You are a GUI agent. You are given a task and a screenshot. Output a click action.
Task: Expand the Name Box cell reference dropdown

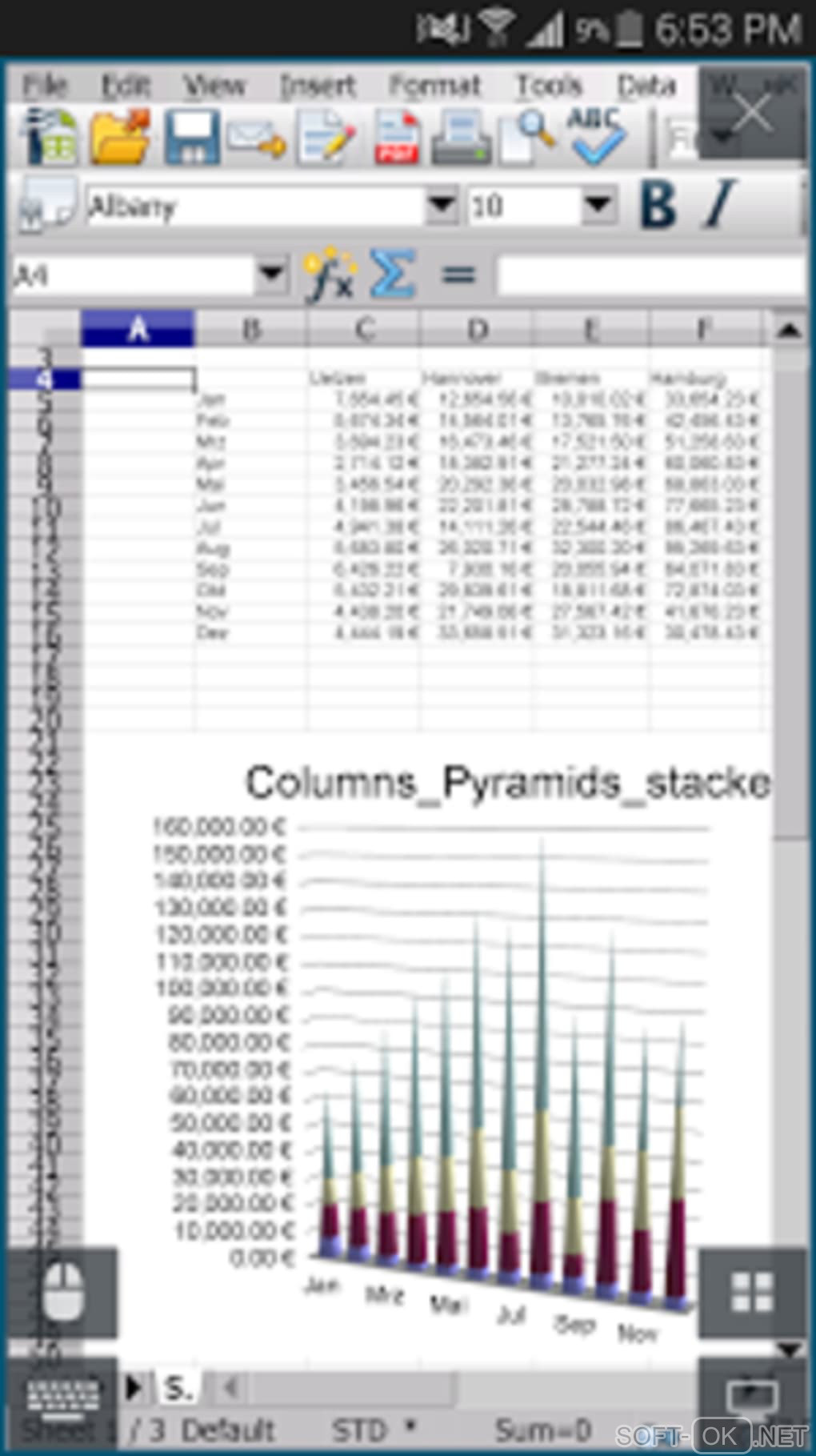pyautogui.click(x=272, y=275)
